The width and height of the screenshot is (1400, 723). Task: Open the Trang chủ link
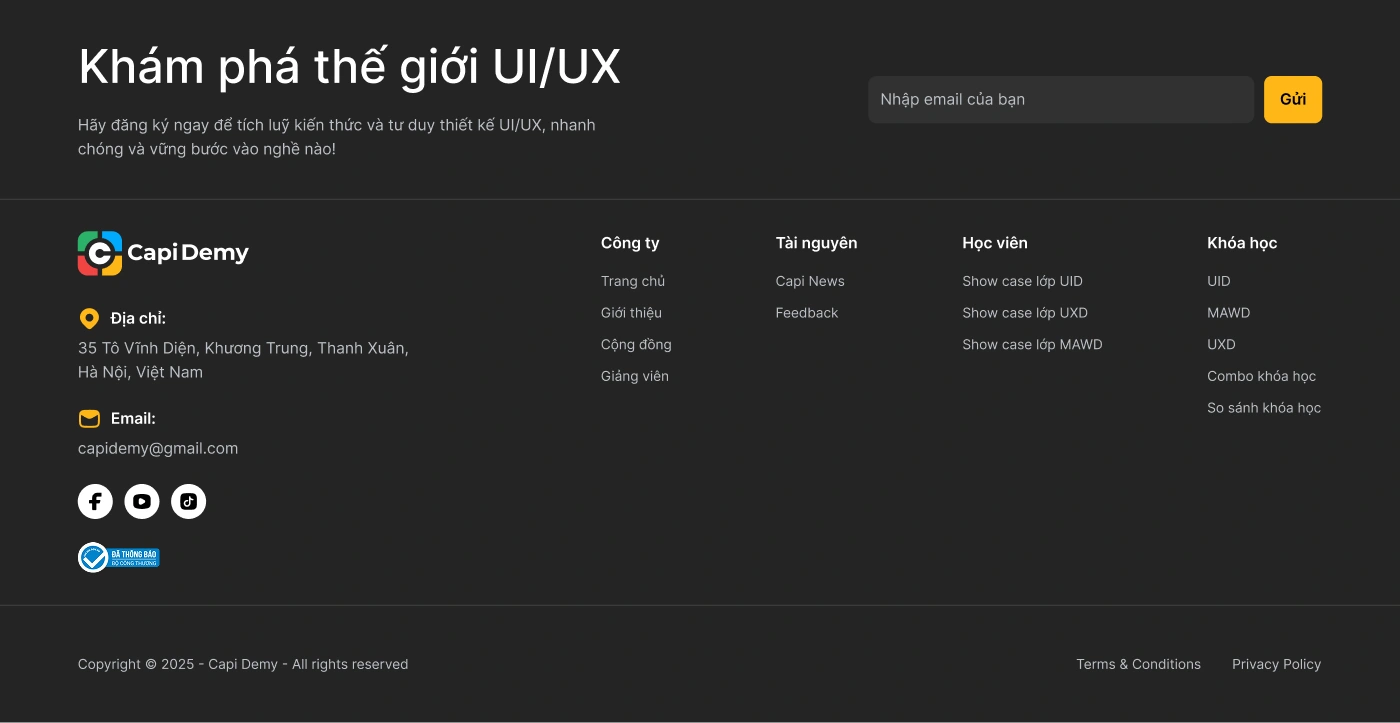[633, 281]
